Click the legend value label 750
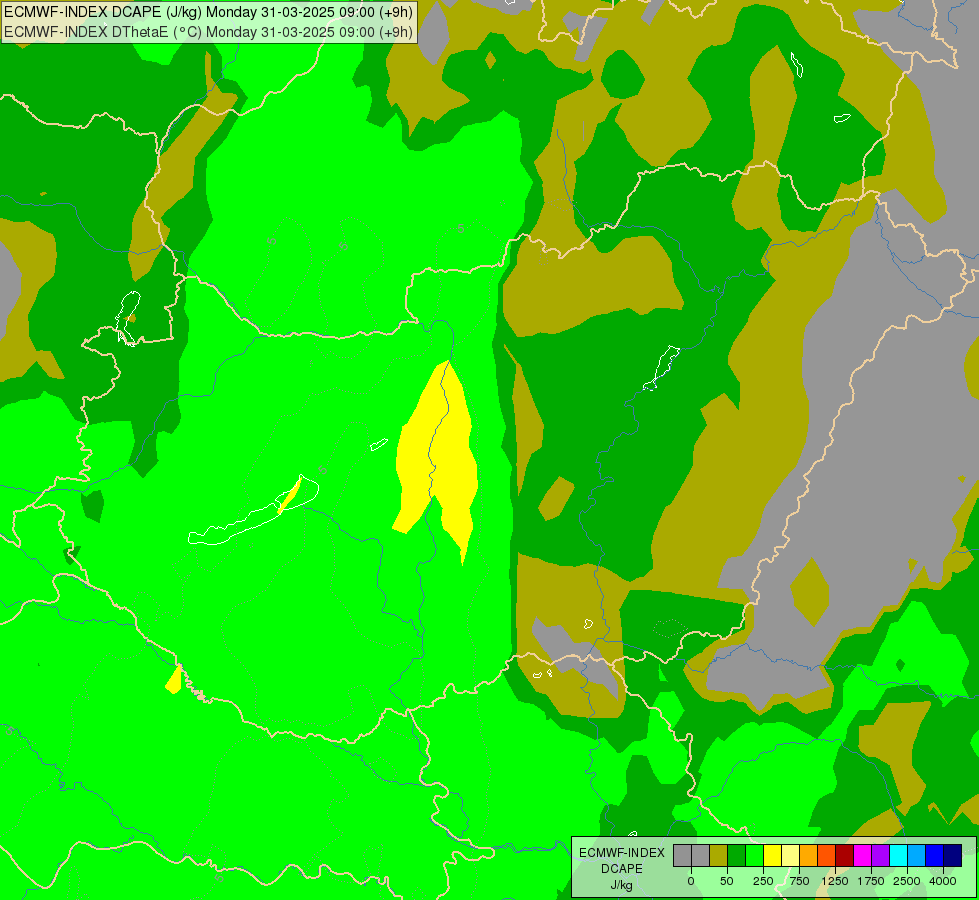The width and height of the screenshot is (979, 900). [799, 881]
